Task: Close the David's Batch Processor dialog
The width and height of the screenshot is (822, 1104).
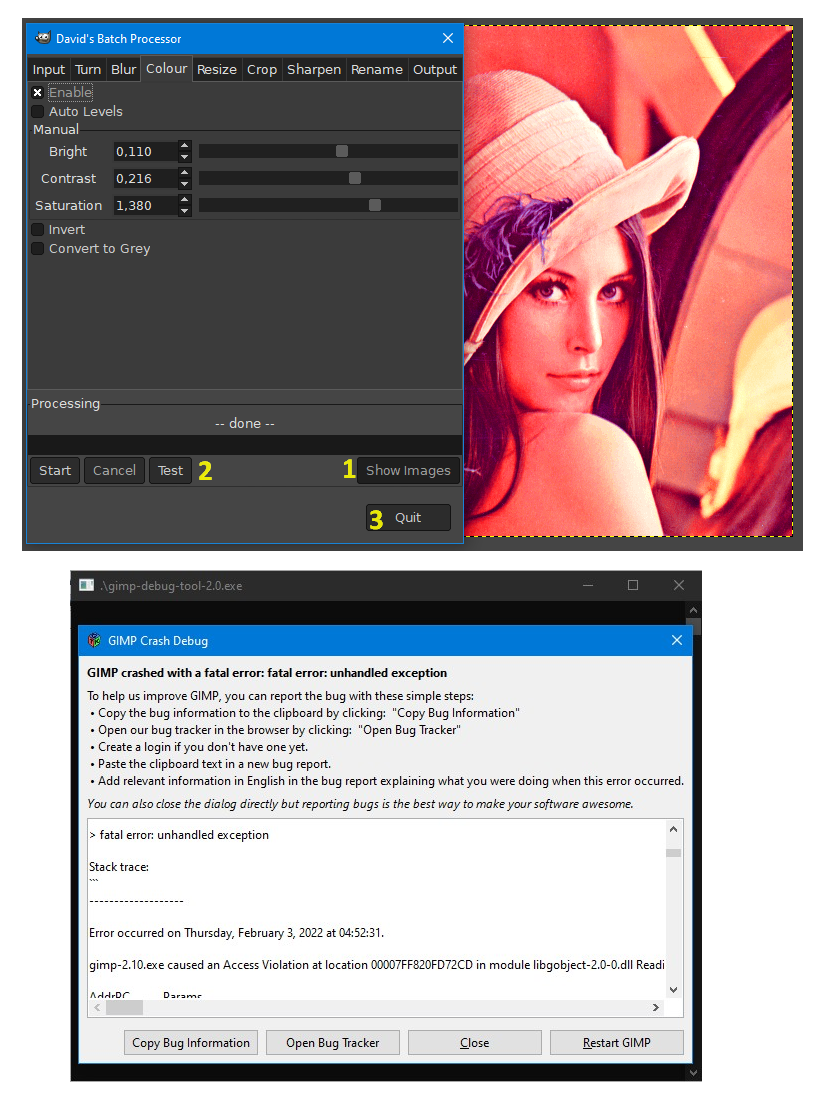Action: click(448, 38)
